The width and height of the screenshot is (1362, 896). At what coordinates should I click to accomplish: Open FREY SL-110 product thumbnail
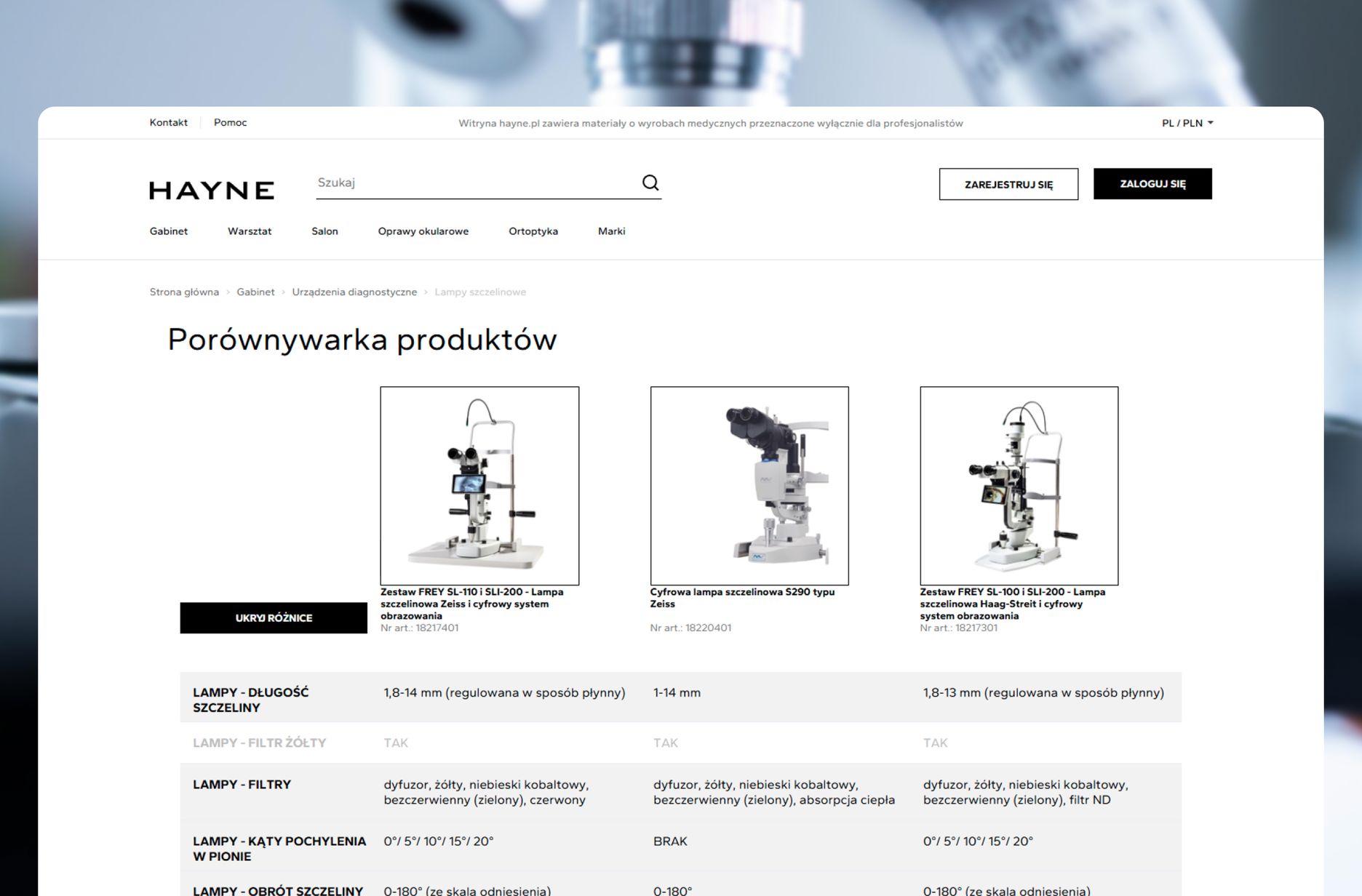point(479,486)
